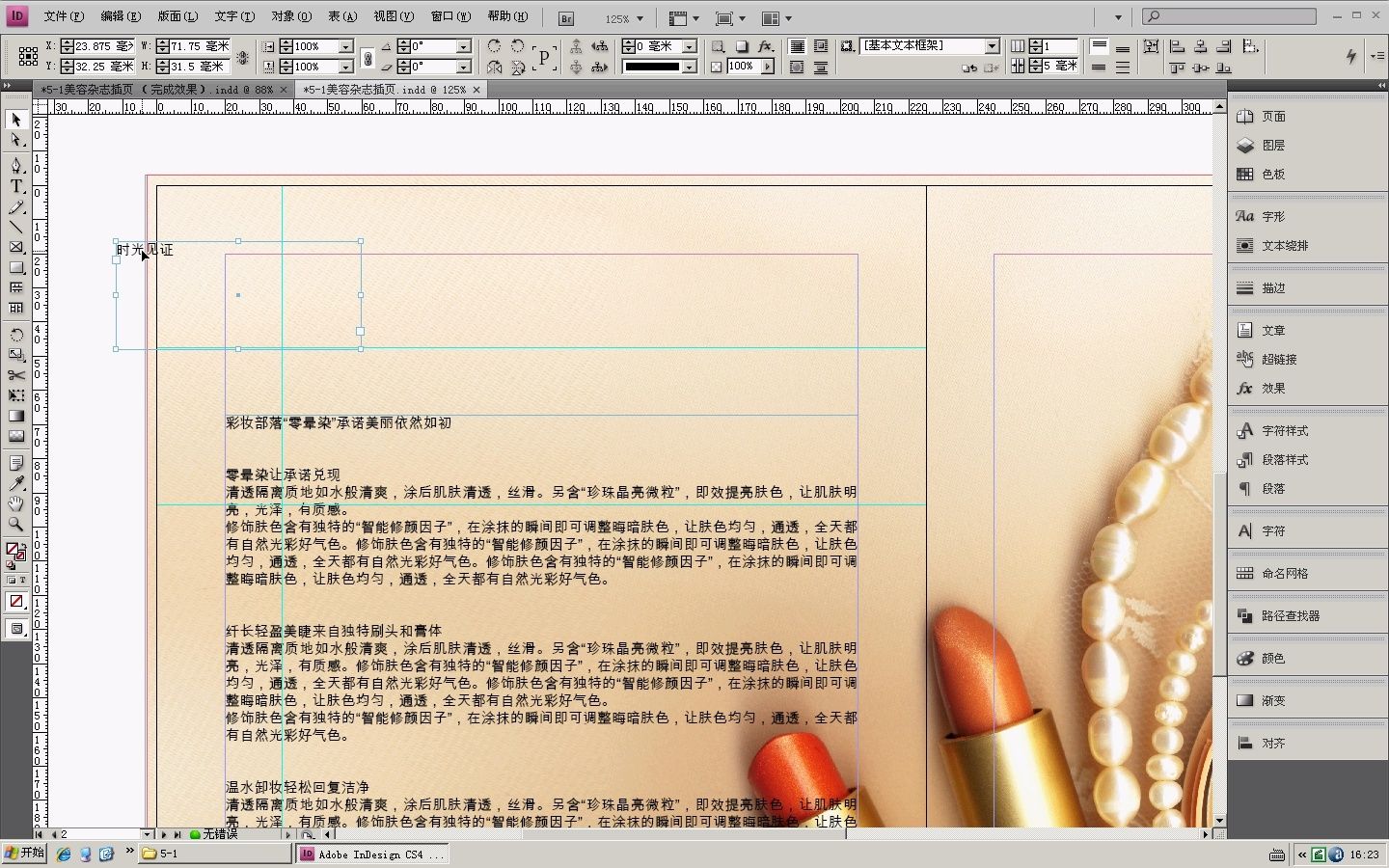Select the Pen tool
Image resolution: width=1389 pixels, height=868 pixels.
(15, 166)
